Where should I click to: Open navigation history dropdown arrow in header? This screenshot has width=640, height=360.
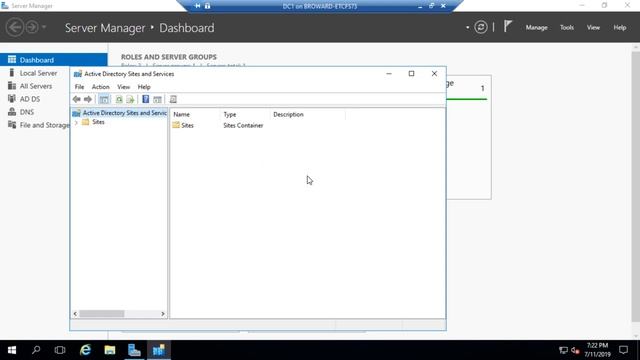(44, 27)
